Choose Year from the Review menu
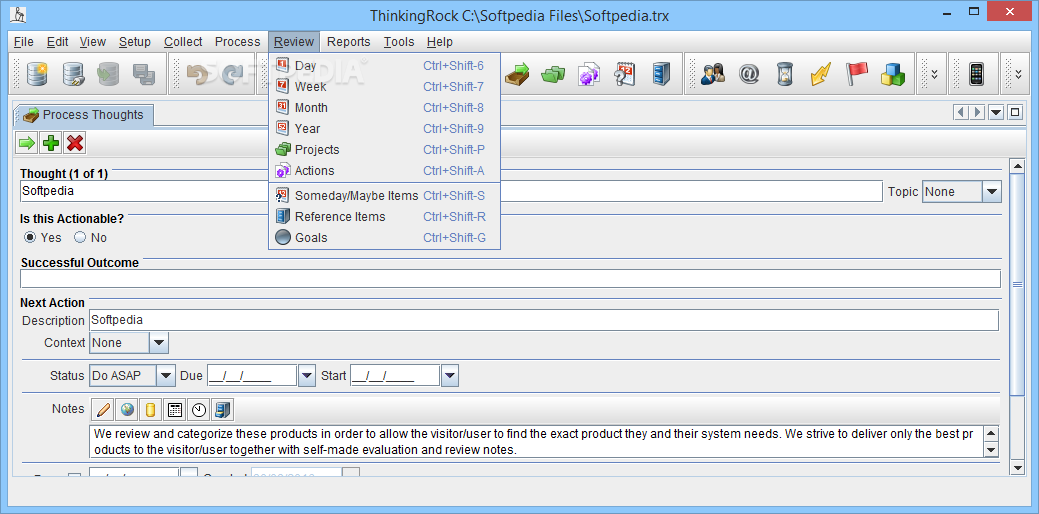1039x514 pixels. pyautogui.click(x=384, y=128)
